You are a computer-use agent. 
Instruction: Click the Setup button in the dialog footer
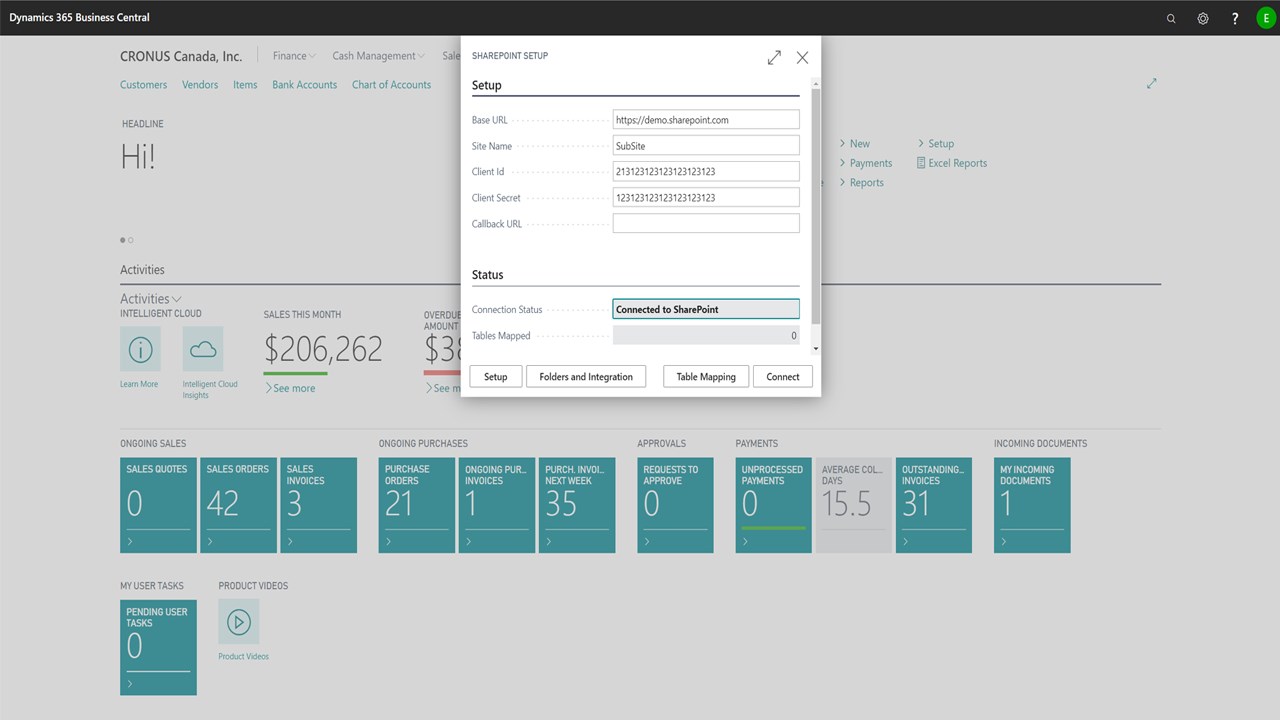tap(496, 377)
